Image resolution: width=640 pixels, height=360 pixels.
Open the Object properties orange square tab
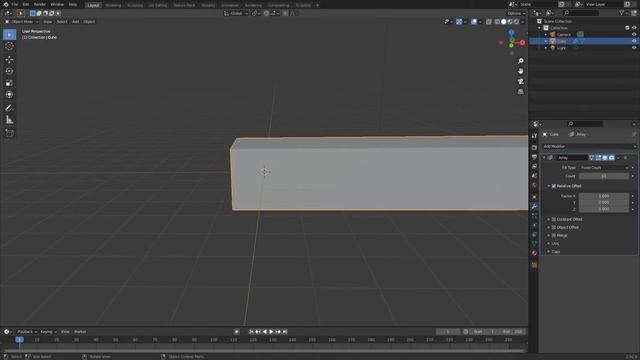coord(534,197)
